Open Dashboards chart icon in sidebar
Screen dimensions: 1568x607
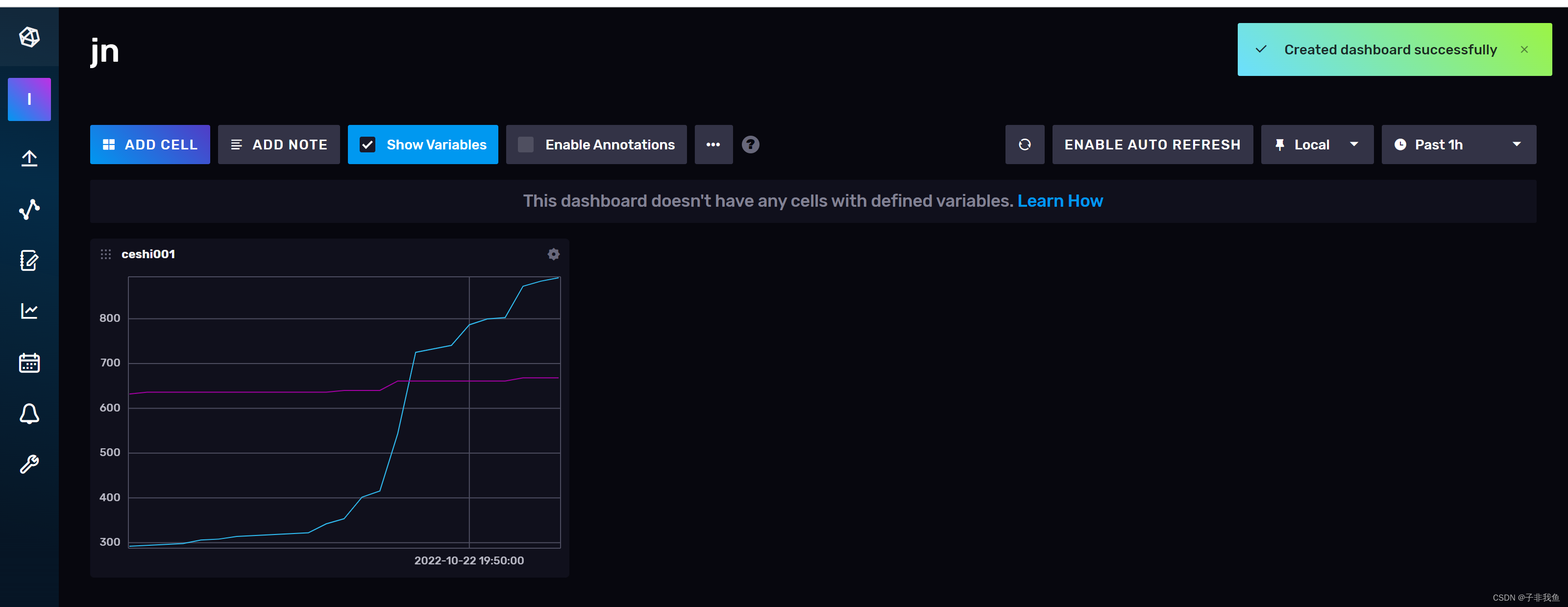(x=29, y=311)
